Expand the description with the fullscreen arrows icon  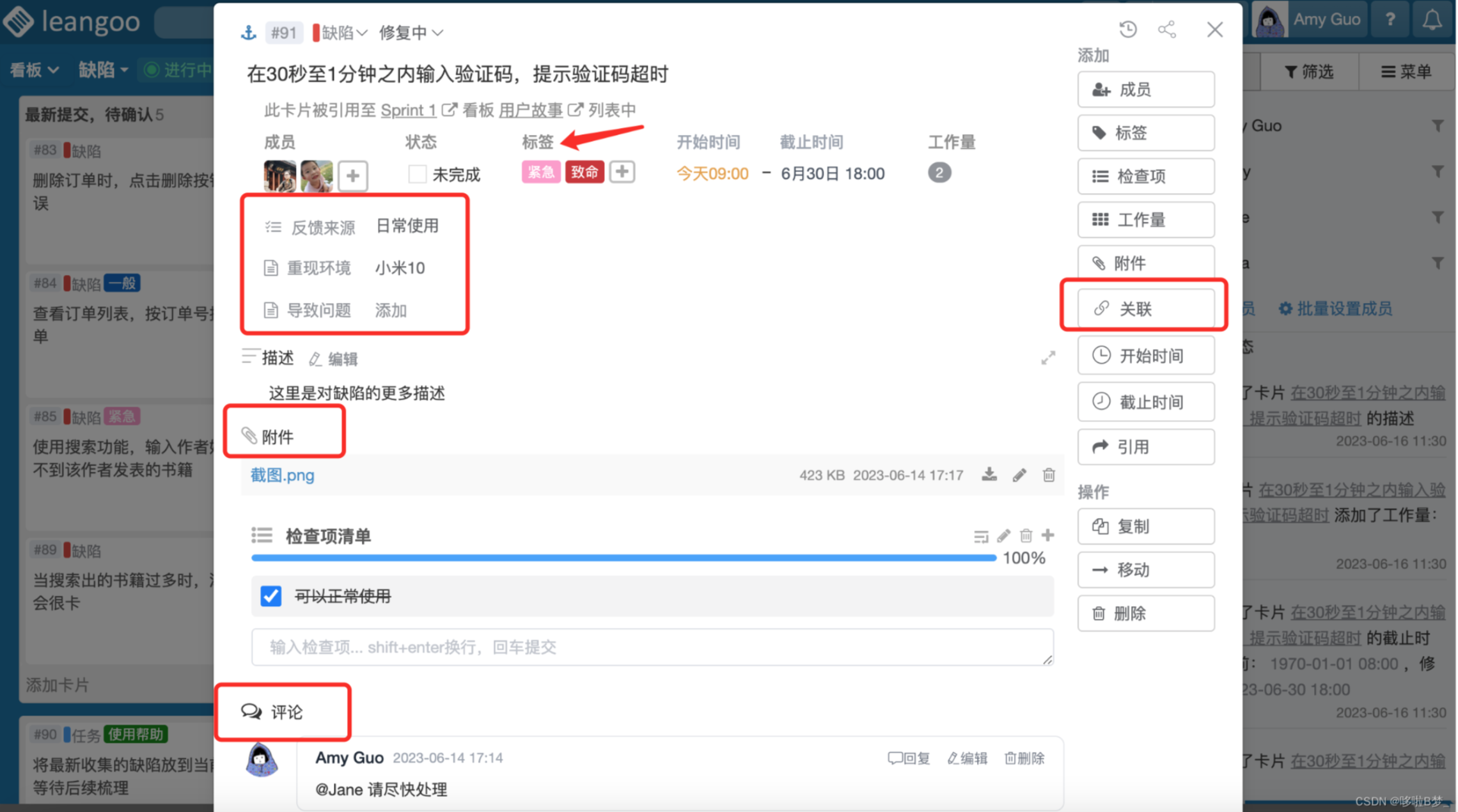(1048, 358)
